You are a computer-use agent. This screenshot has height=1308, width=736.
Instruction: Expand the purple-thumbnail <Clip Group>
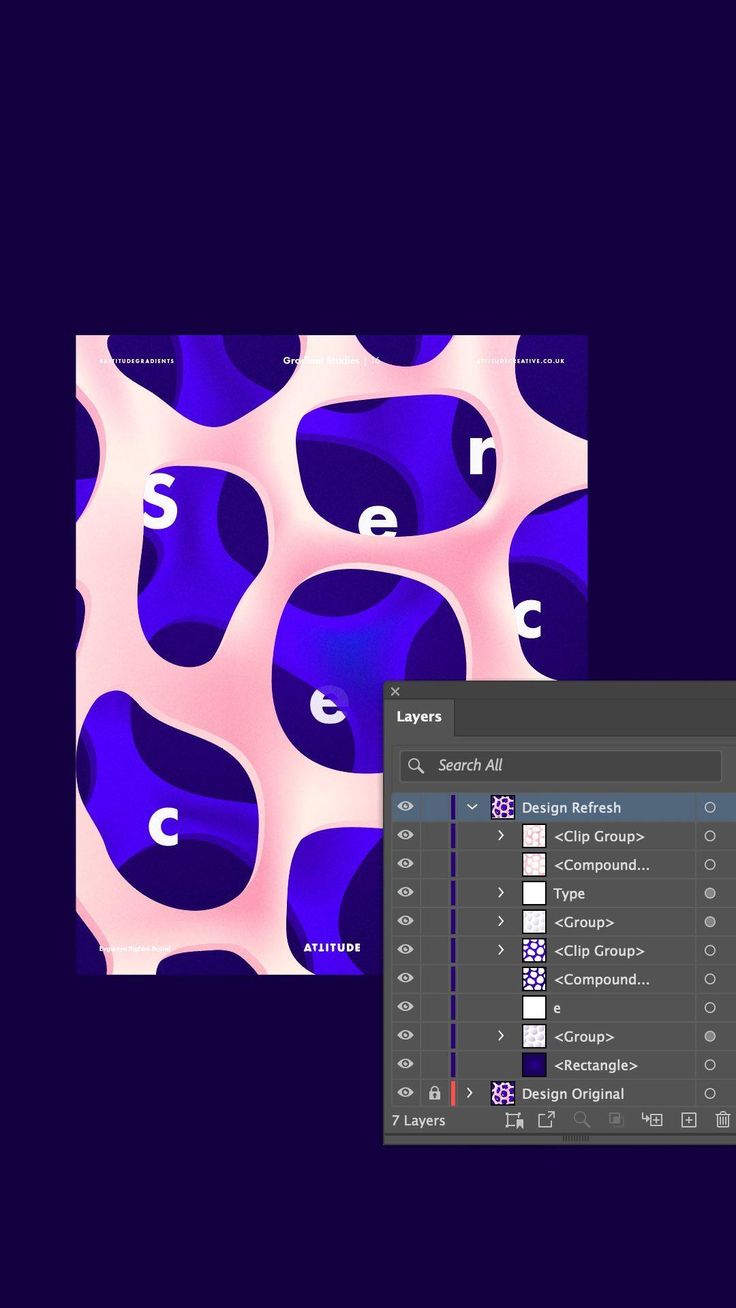coord(501,949)
